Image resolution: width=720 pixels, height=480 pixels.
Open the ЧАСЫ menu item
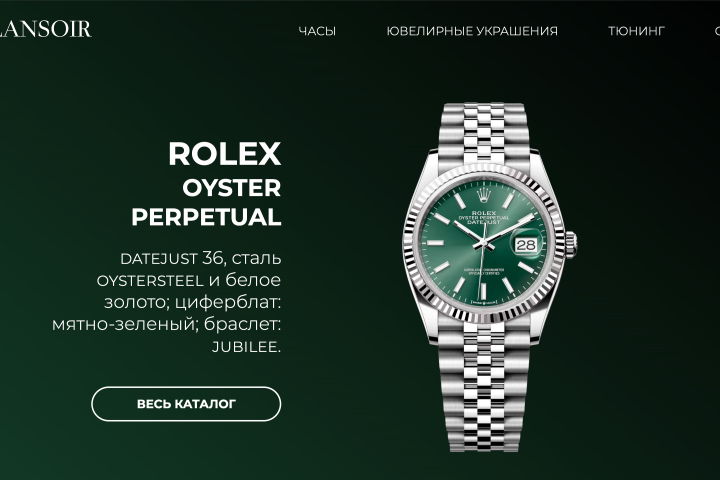point(317,31)
